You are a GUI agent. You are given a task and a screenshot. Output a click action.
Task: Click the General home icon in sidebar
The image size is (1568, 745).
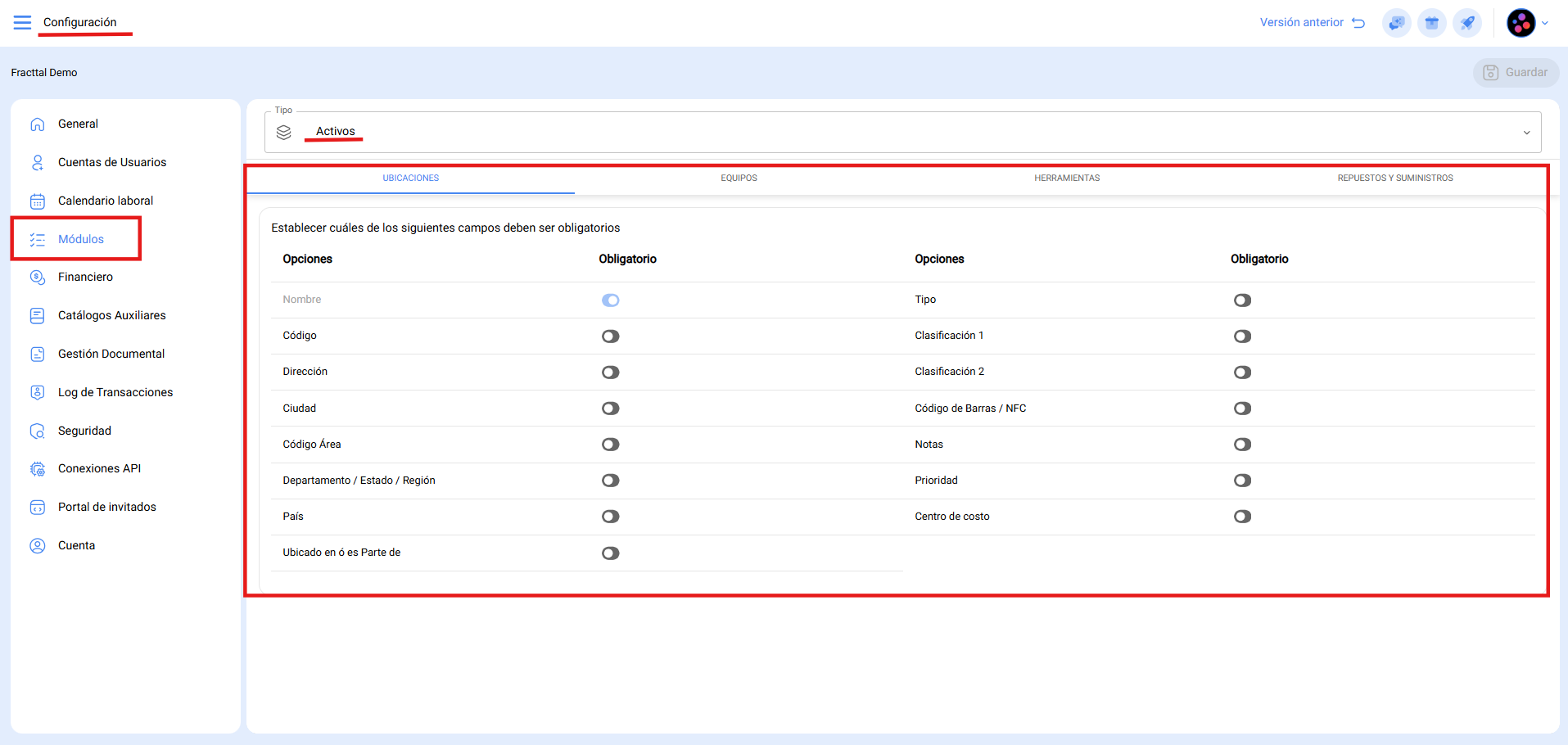pos(38,124)
